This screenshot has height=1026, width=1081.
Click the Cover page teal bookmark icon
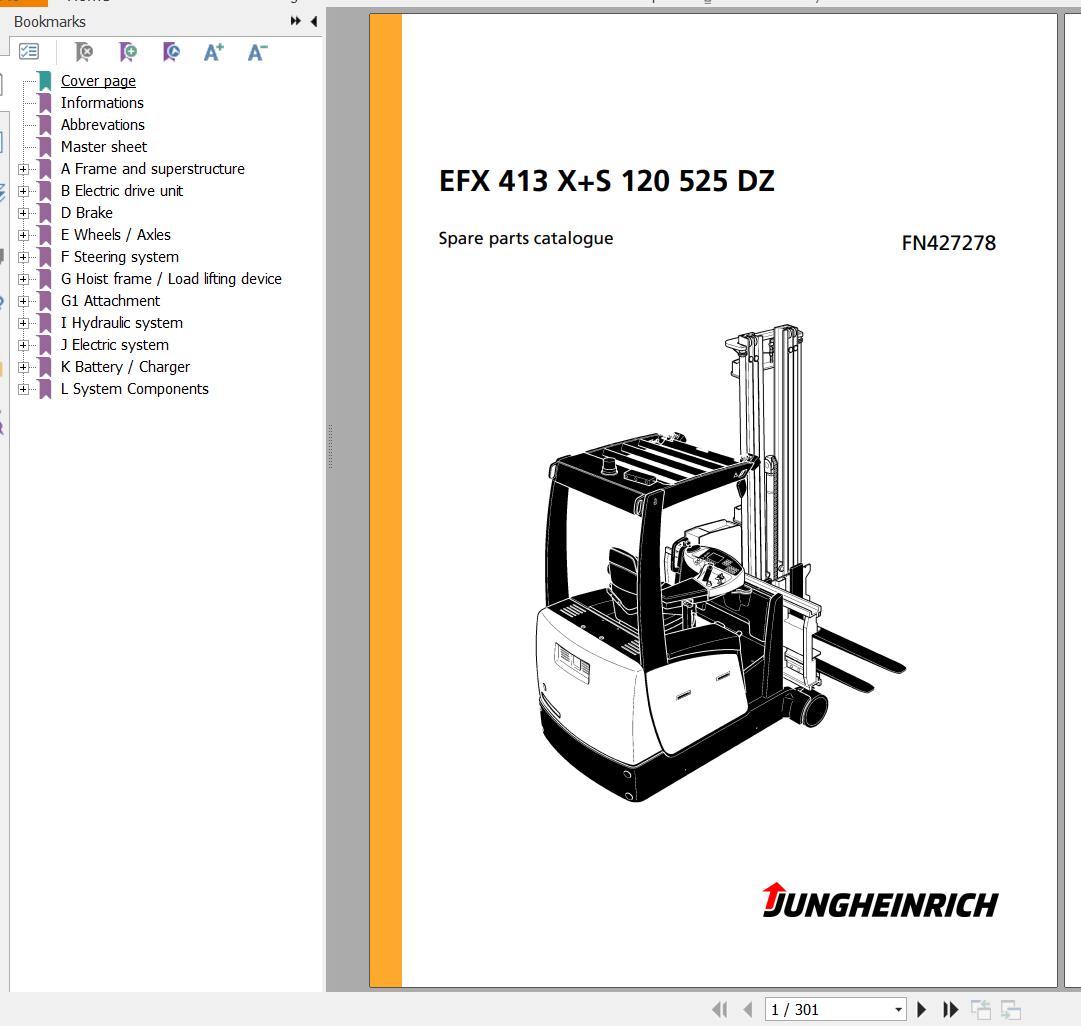46,81
